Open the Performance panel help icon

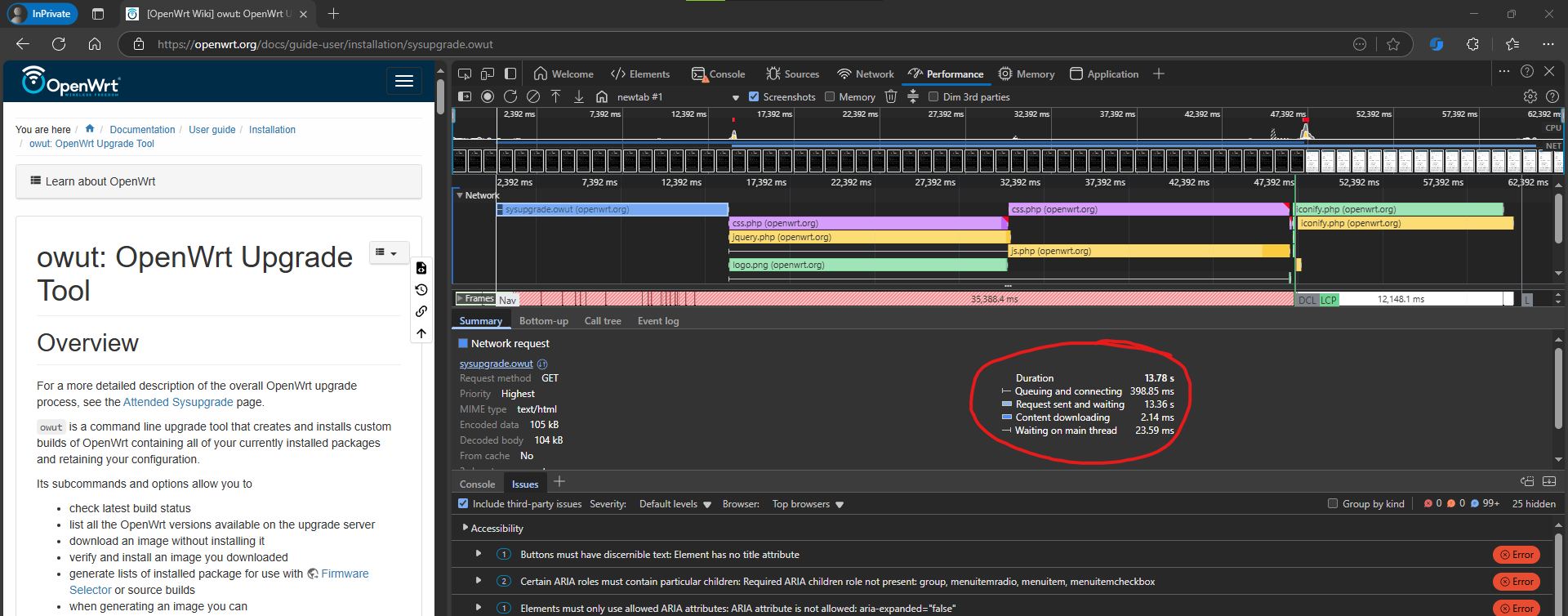point(1552,96)
